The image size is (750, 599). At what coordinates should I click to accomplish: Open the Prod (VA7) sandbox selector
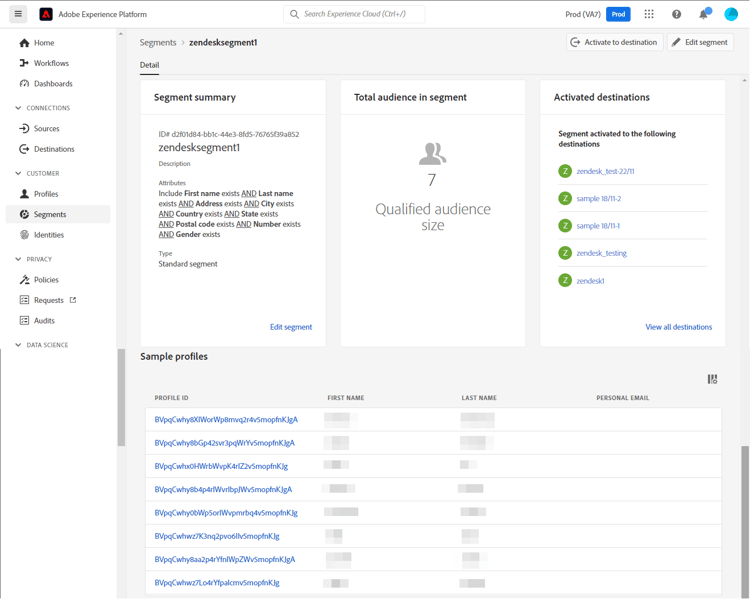583,14
